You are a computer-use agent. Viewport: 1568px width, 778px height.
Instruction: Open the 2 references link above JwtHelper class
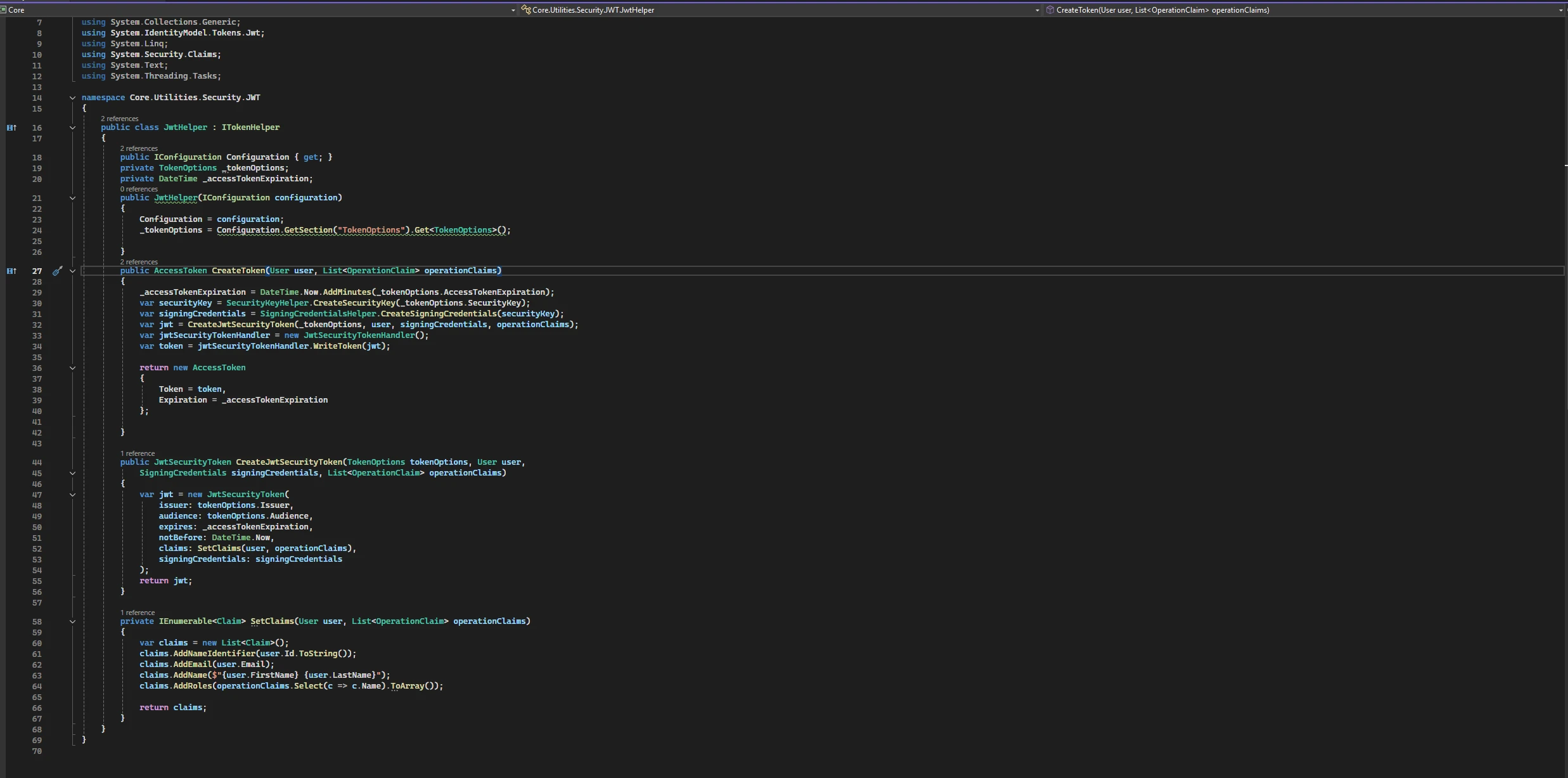tap(119, 119)
